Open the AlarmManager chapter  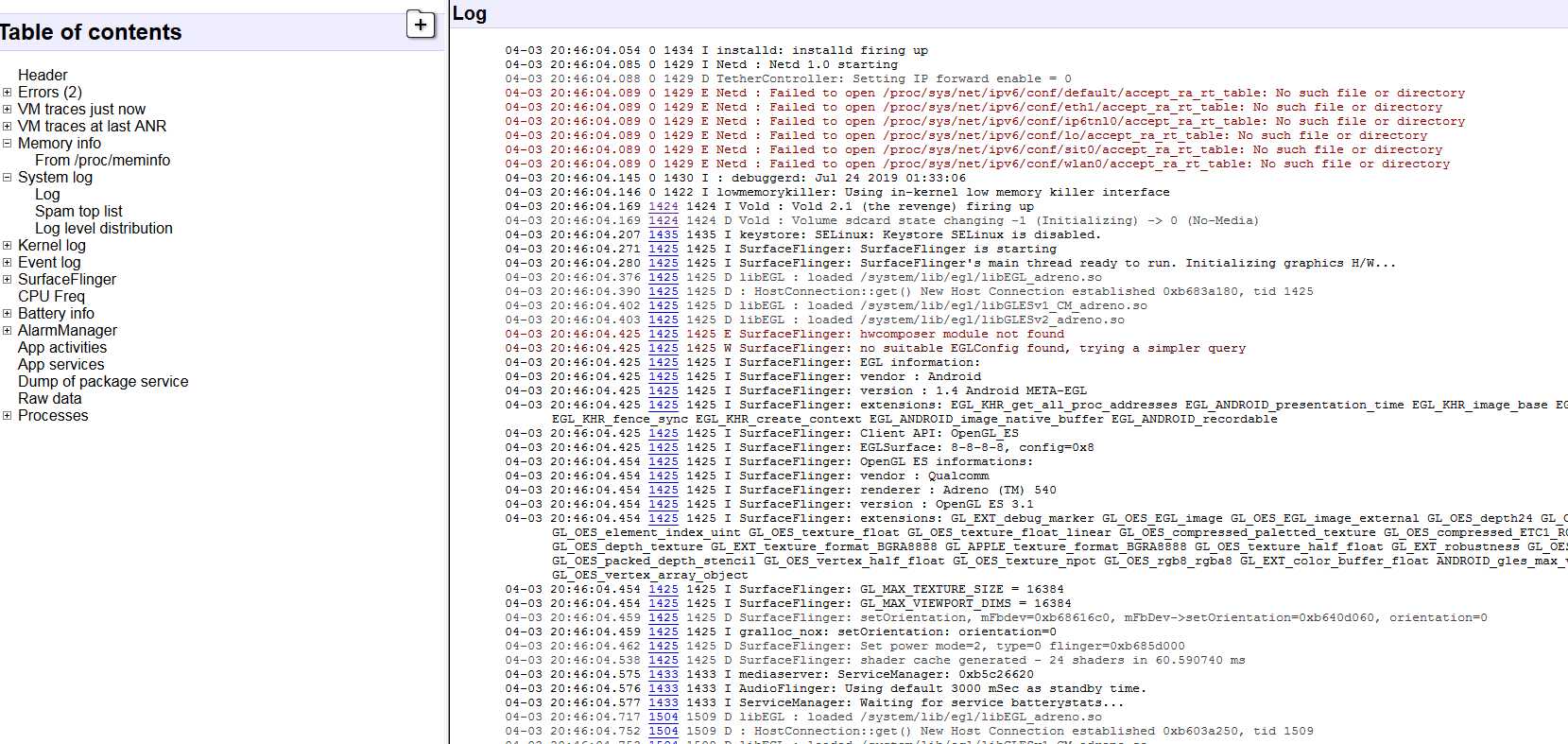coord(67,330)
